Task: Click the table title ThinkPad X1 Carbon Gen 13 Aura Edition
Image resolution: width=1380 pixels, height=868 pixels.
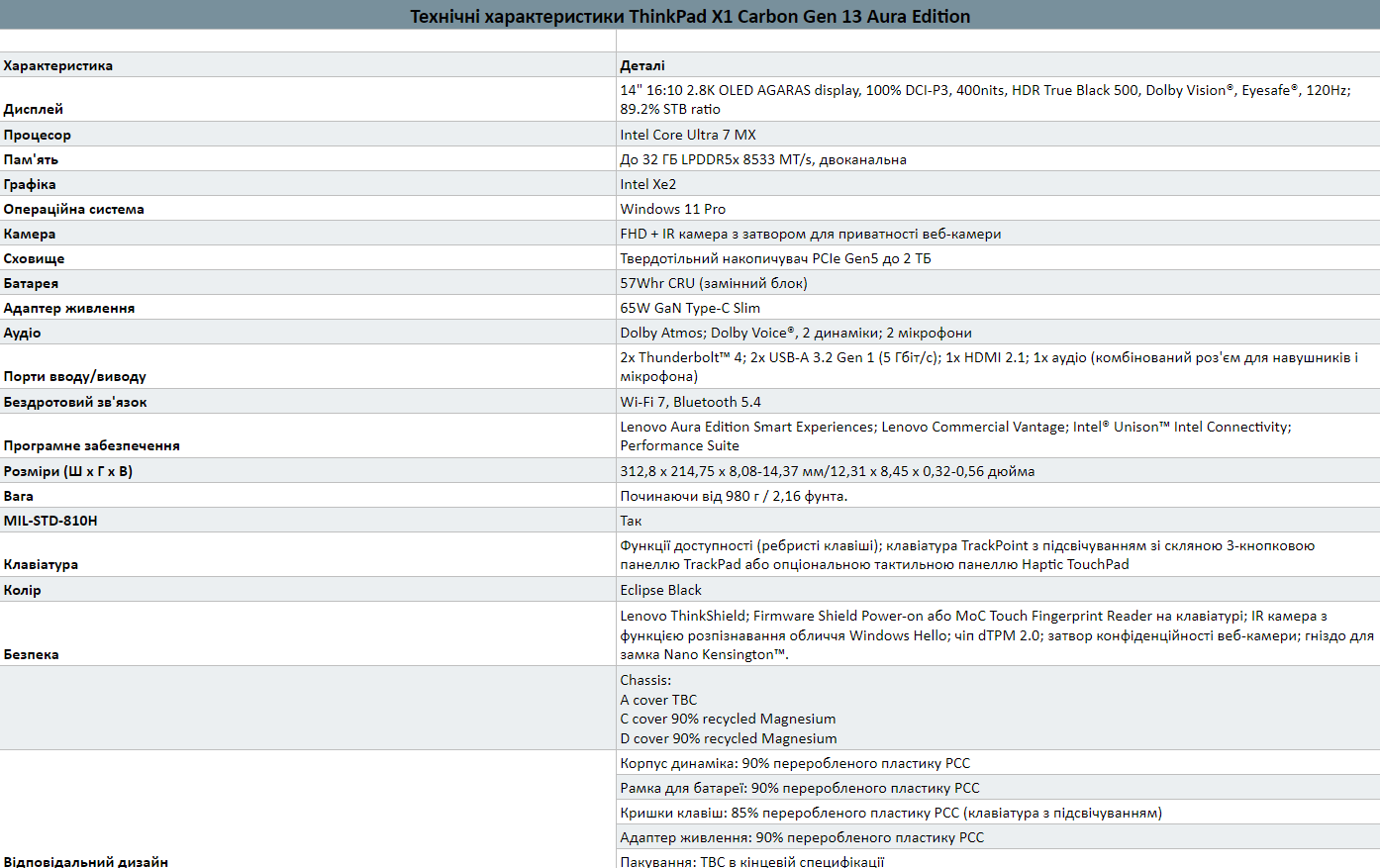Action: (690, 16)
